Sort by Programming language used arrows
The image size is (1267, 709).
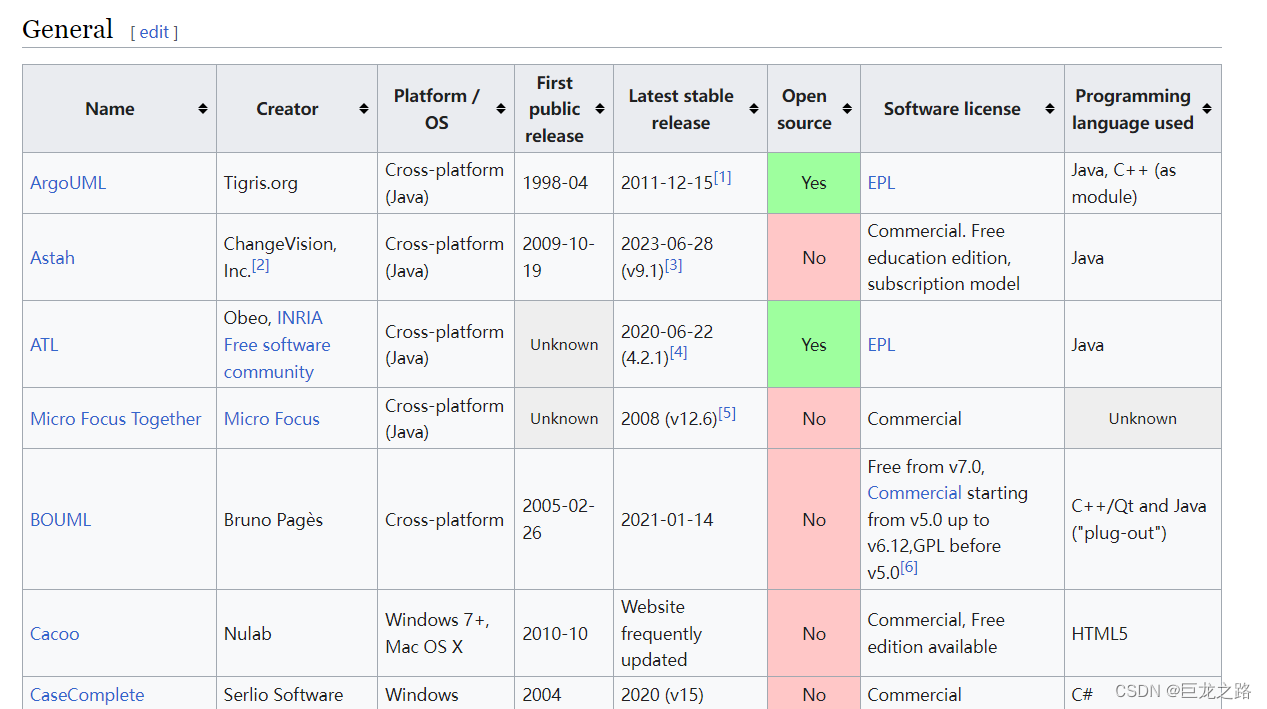pyautogui.click(x=1207, y=109)
